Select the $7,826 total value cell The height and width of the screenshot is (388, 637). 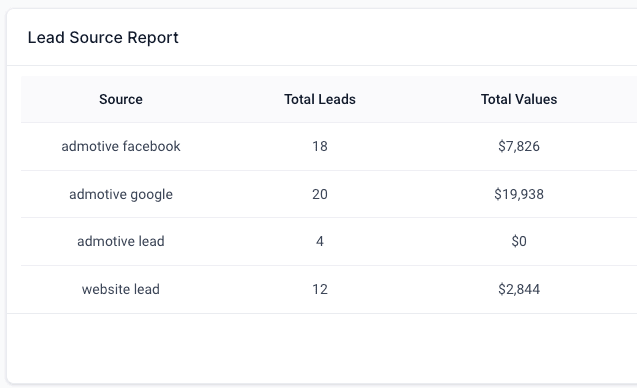click(x=519, y=146)
